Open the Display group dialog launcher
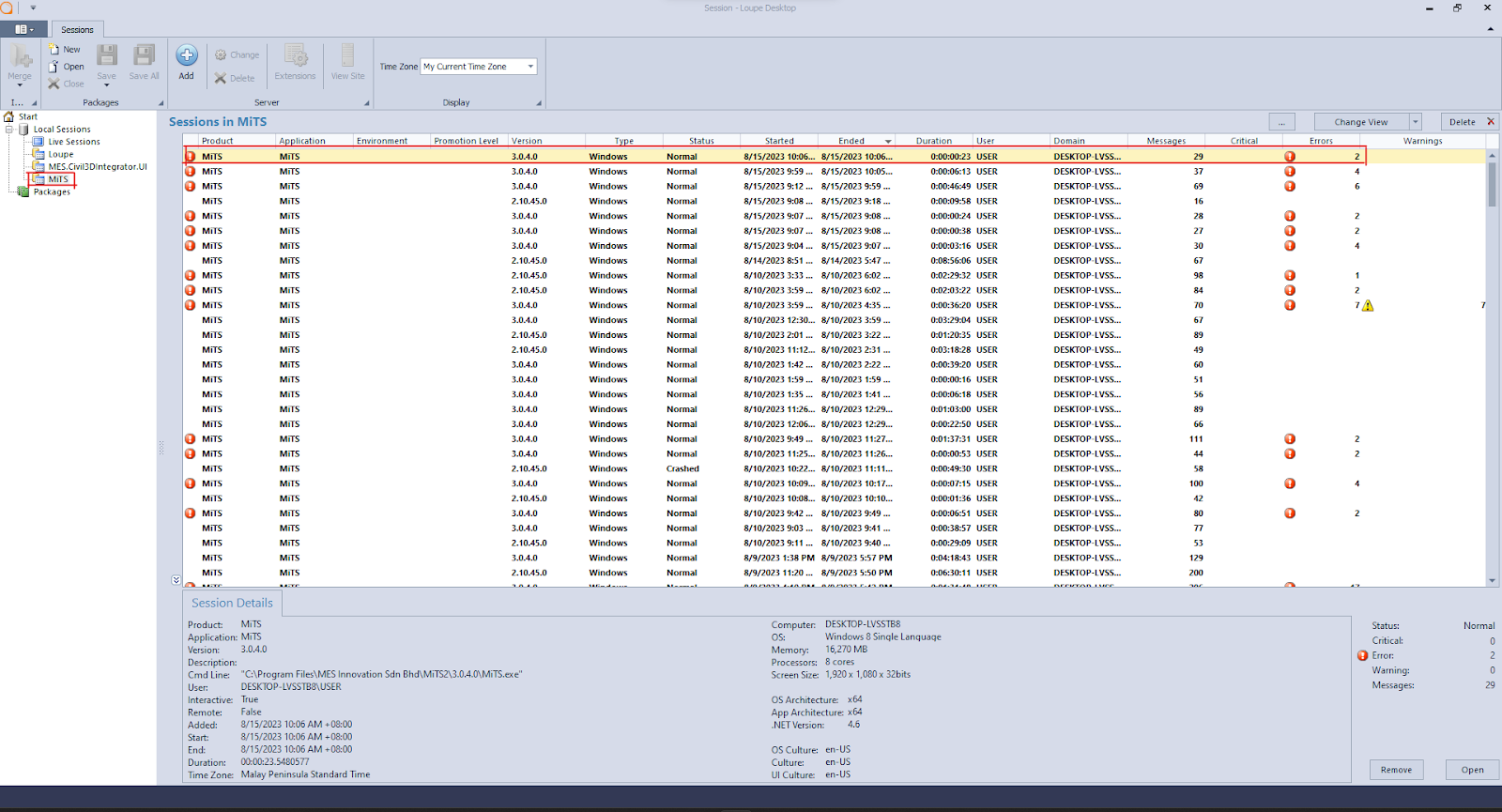This screenshot has height=812, width=1502. tap(539, 103)
